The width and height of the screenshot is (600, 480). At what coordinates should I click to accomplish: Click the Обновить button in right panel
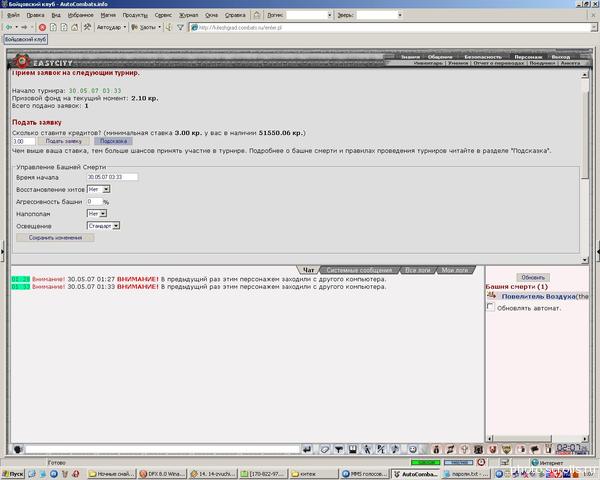tap(533, 277)
